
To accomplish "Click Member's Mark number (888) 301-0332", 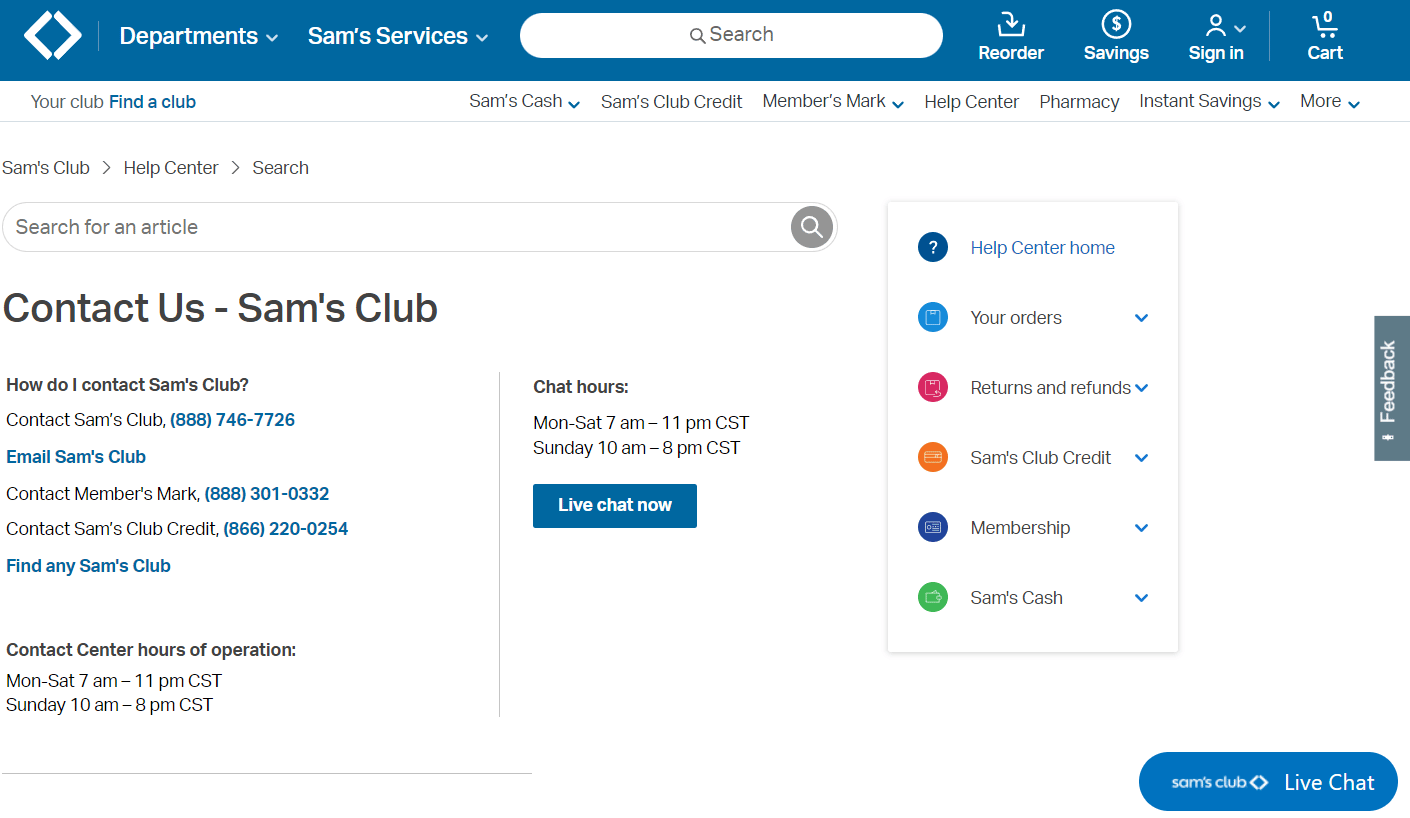I will 267,494.
